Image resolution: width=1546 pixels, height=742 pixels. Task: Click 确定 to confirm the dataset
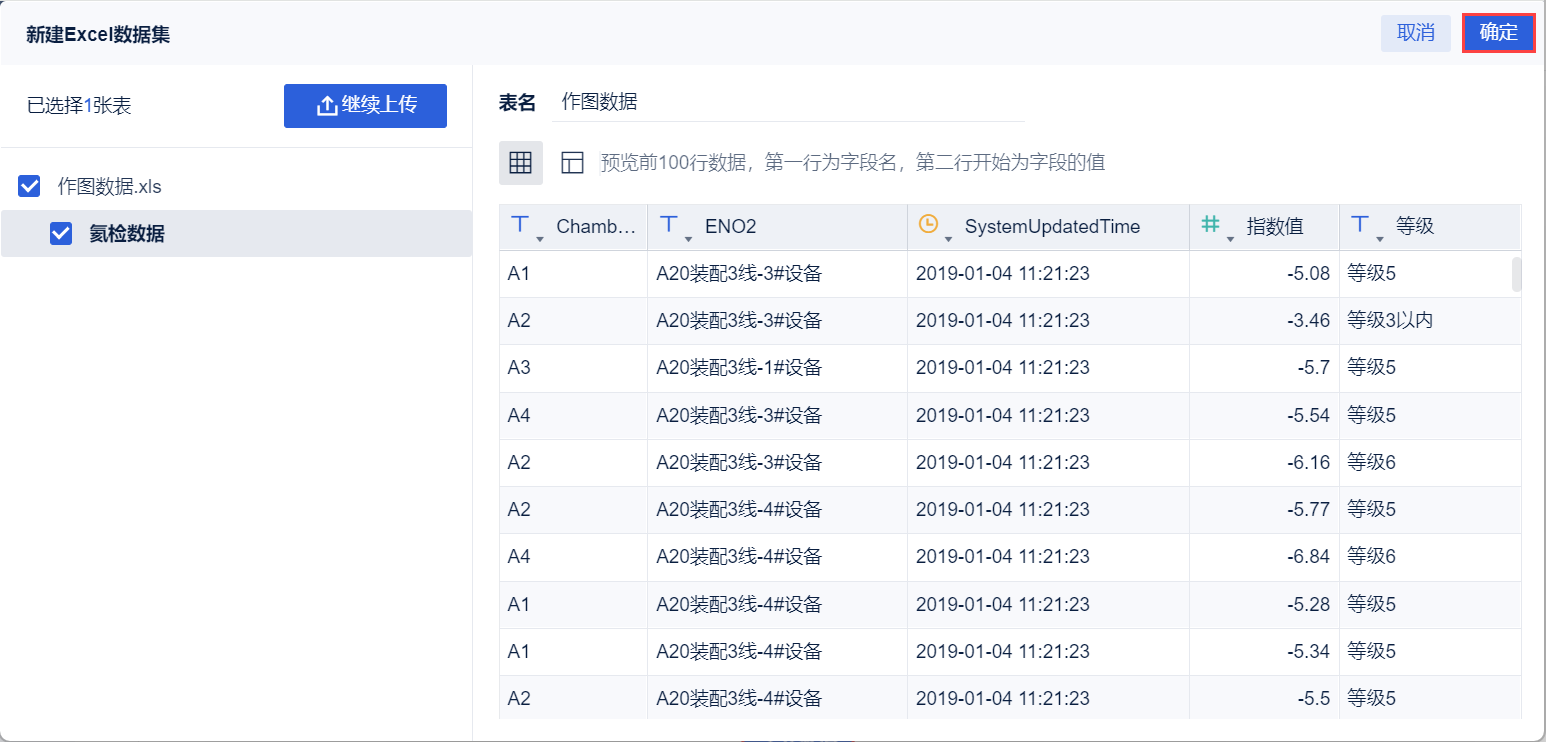(x=1498, y=33)
